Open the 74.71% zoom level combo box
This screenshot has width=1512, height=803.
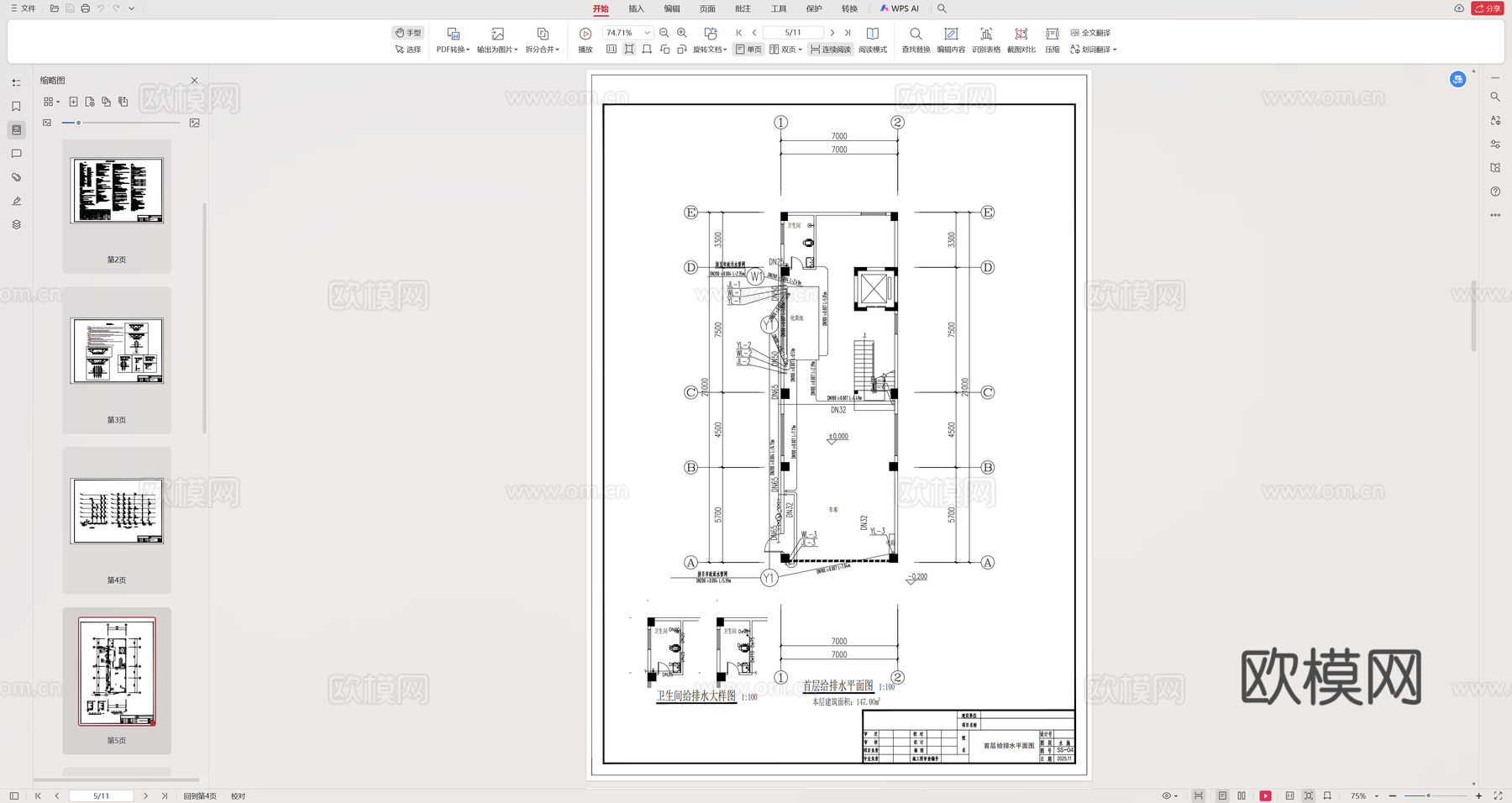(627, 33)
